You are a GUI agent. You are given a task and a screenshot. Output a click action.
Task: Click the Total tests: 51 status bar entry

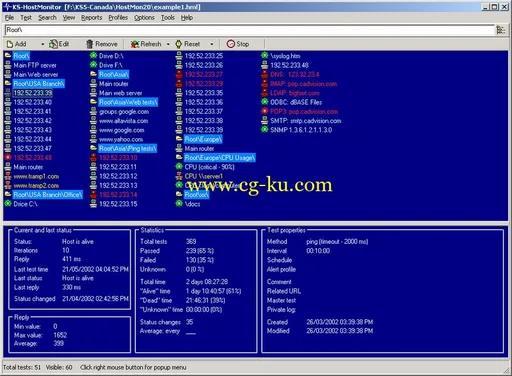tap(22, 367)
